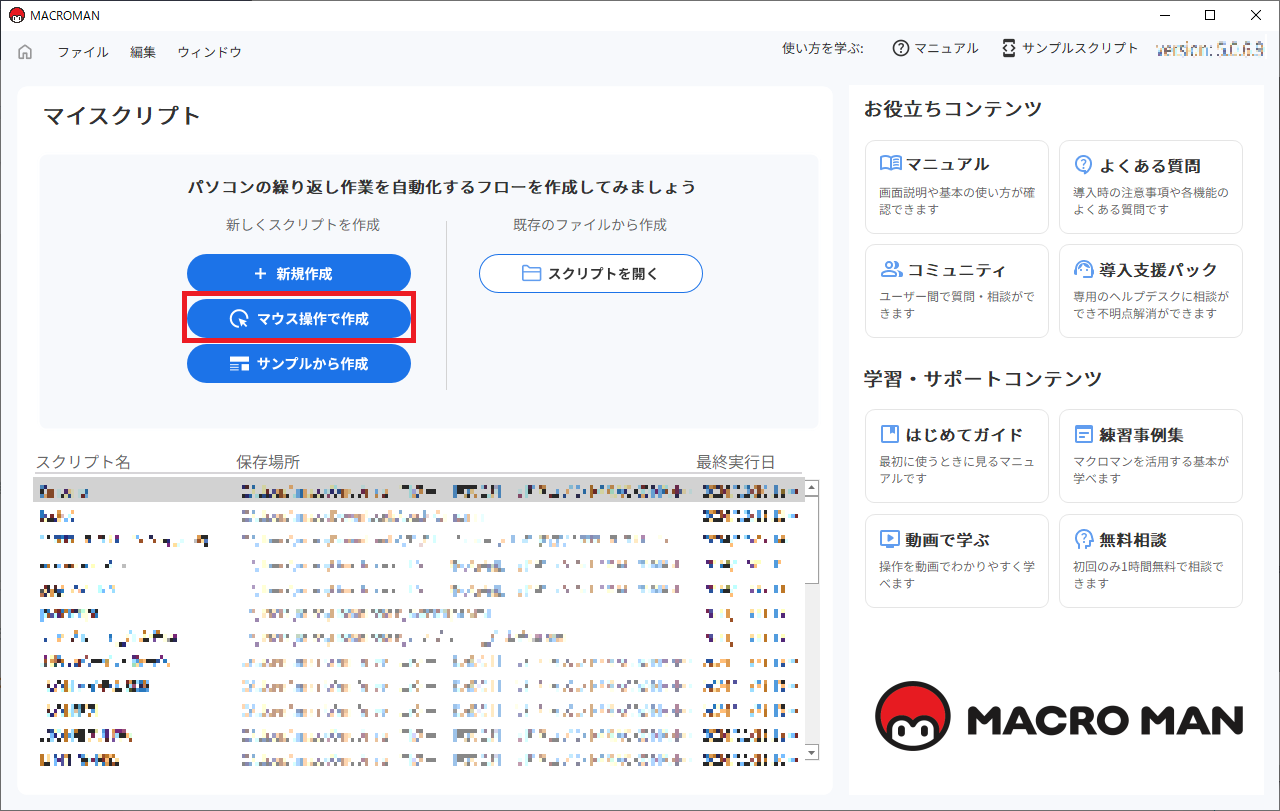The width and height of the screenshot is (1280, 811).
Task: Click the サンプルから作成 button
Action: [299, 364]
